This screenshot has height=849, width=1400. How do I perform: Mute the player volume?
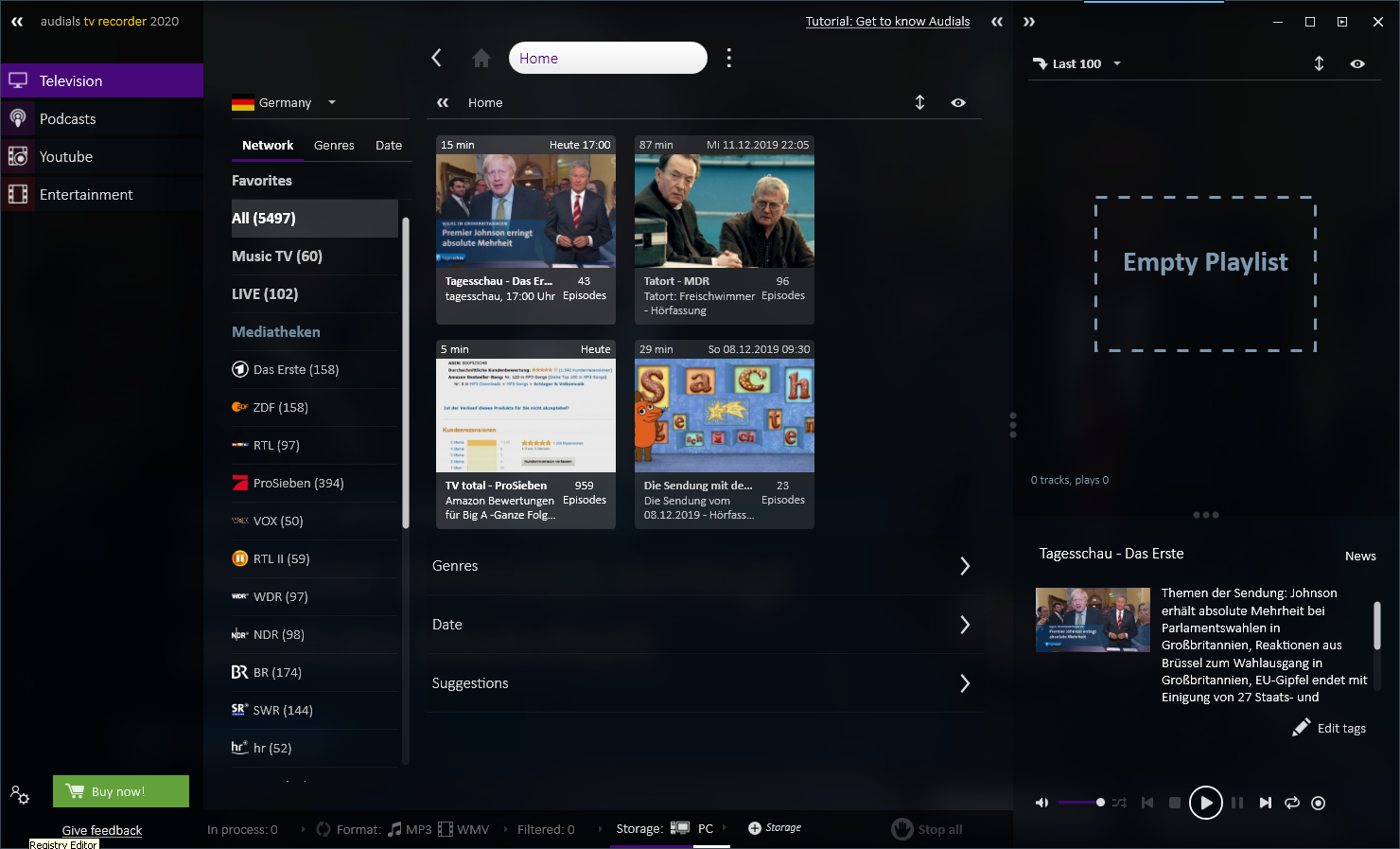click(x=1041, y=803)
